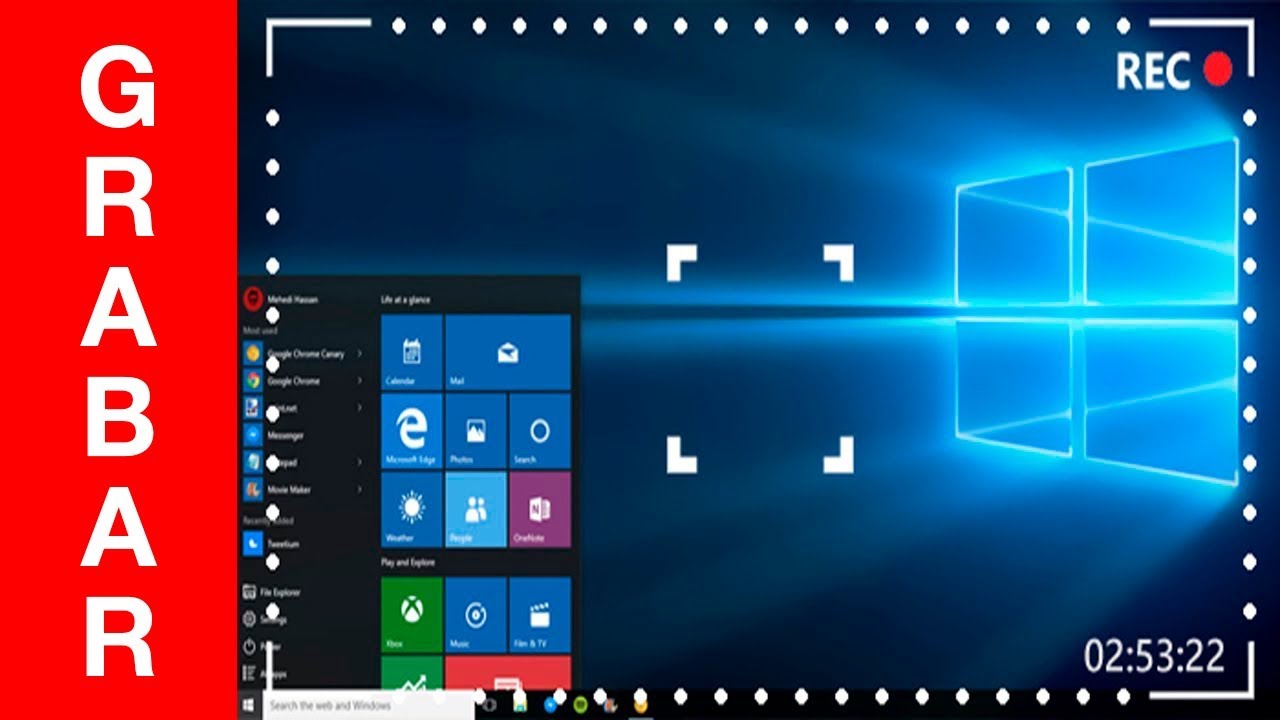The image size is (1280, 720).
Task: Launch the Microsoft Edge tile
Action: 411,430
